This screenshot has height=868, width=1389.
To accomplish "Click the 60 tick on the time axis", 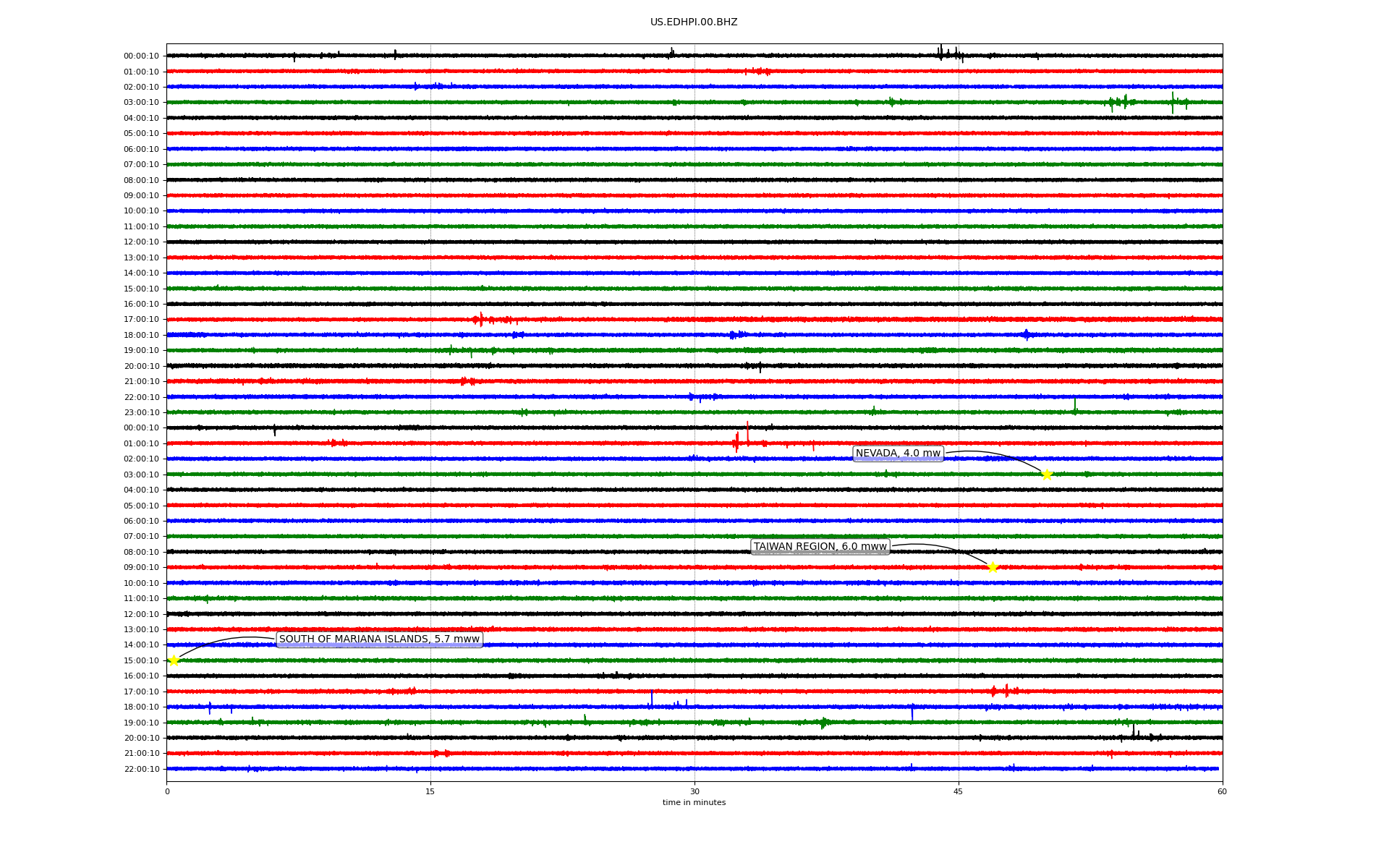I will (1222, 791).
